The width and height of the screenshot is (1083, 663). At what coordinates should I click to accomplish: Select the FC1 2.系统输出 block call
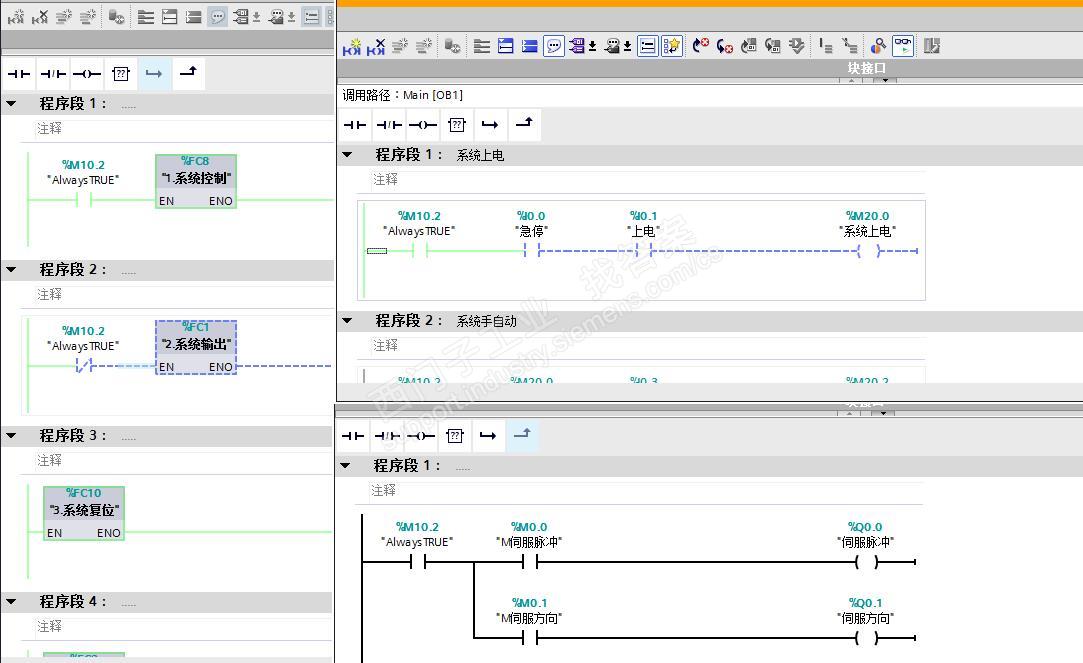(196, 347)
